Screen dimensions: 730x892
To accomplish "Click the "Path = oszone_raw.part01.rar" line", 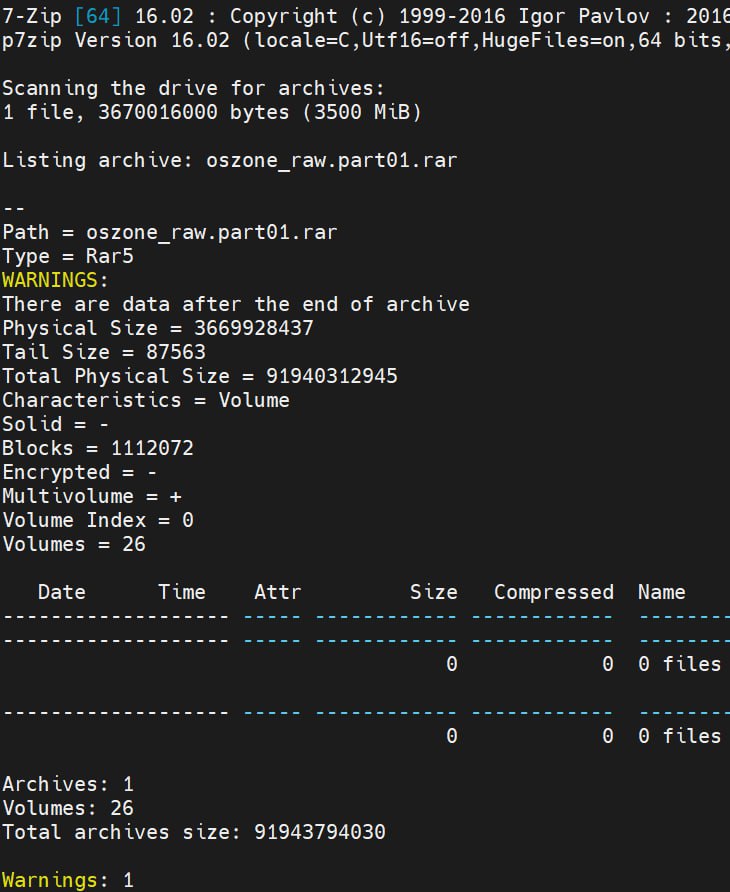I will coord(170,232).
